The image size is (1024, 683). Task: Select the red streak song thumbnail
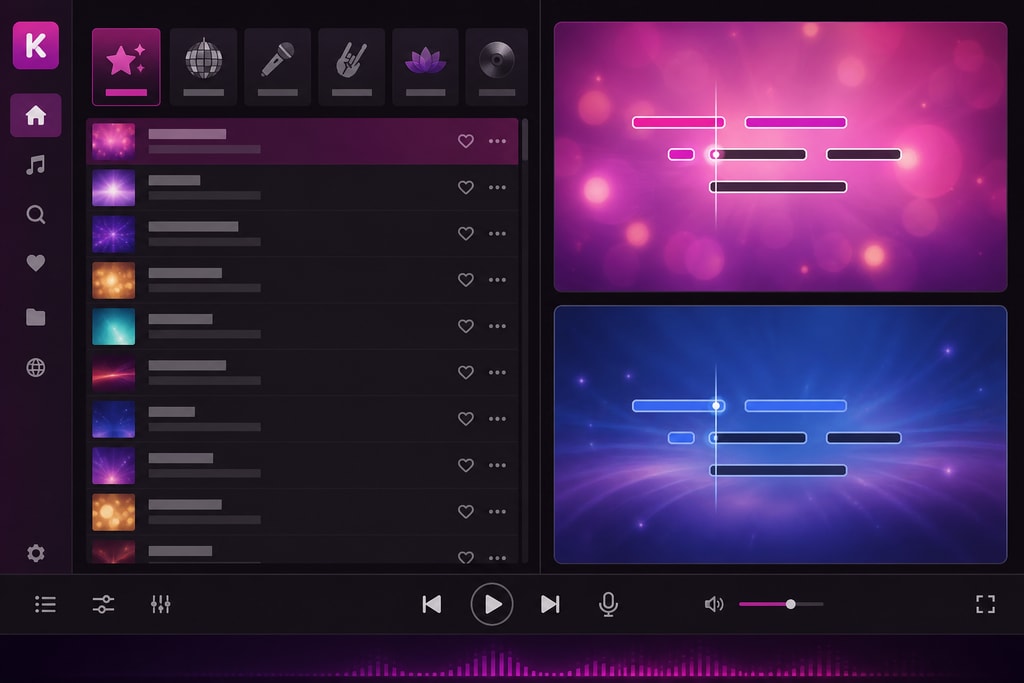[x=114, y=373]
